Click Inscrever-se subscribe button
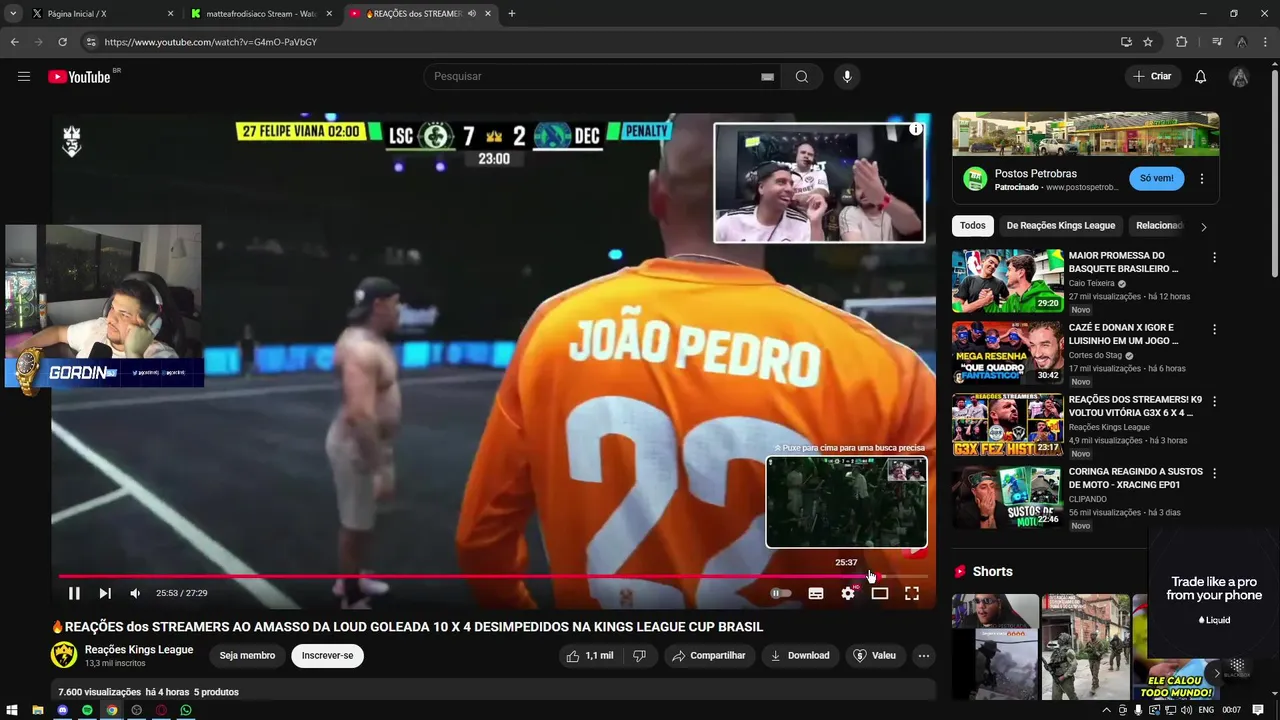Viewport: 1280px width, 720px height. pyautogui.click(x=328, y=656)
